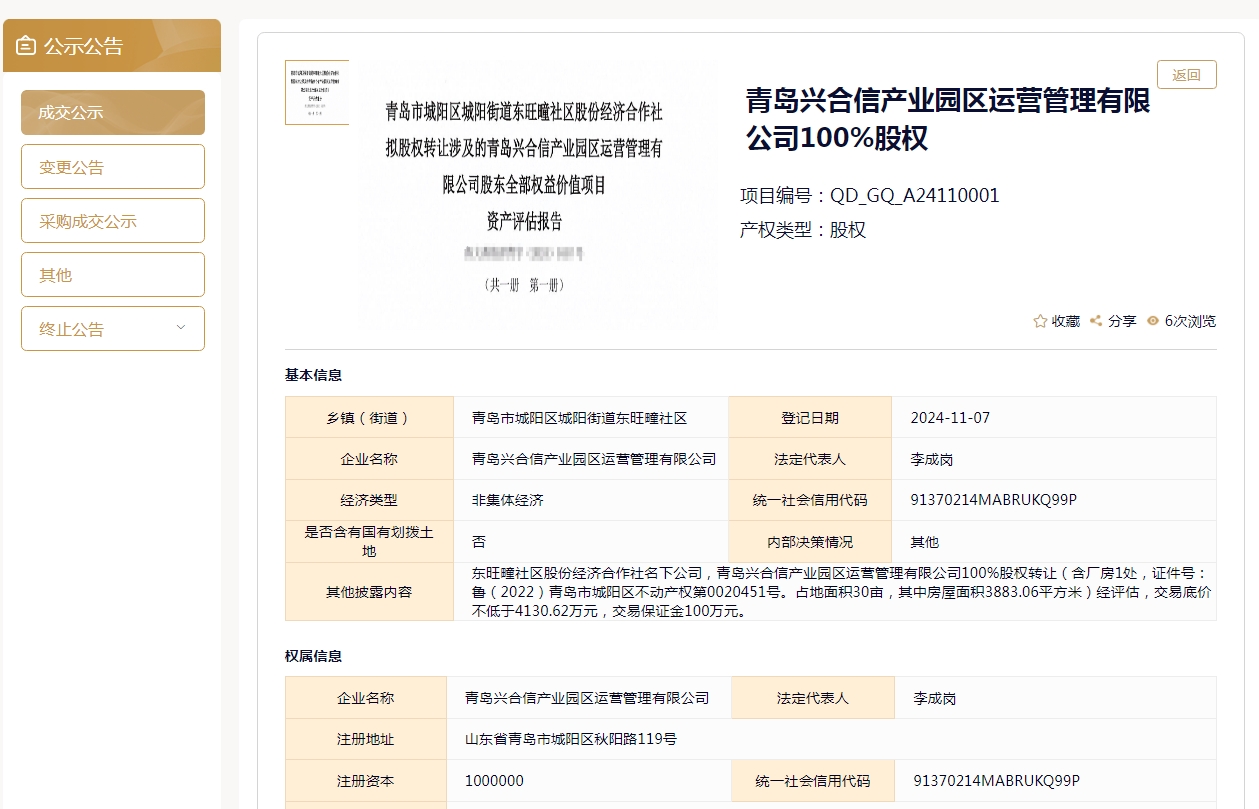Click 青岛兴合信产业园区运营管理有限公司 in the 基本信息 table
1259x809 pixels.
[x=594, y=459]
